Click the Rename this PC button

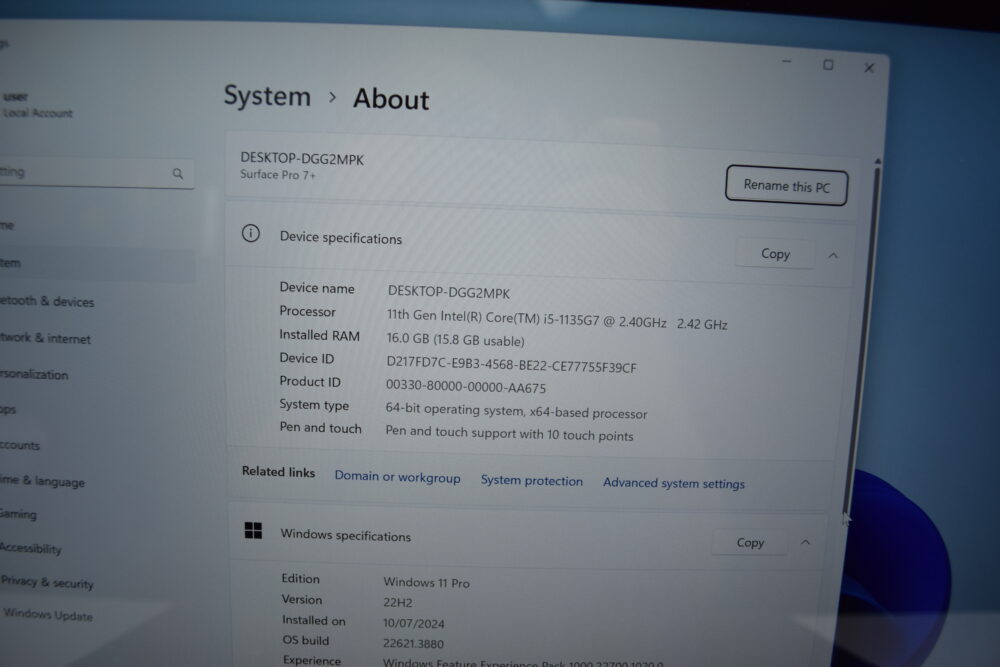tap(786, 186)
